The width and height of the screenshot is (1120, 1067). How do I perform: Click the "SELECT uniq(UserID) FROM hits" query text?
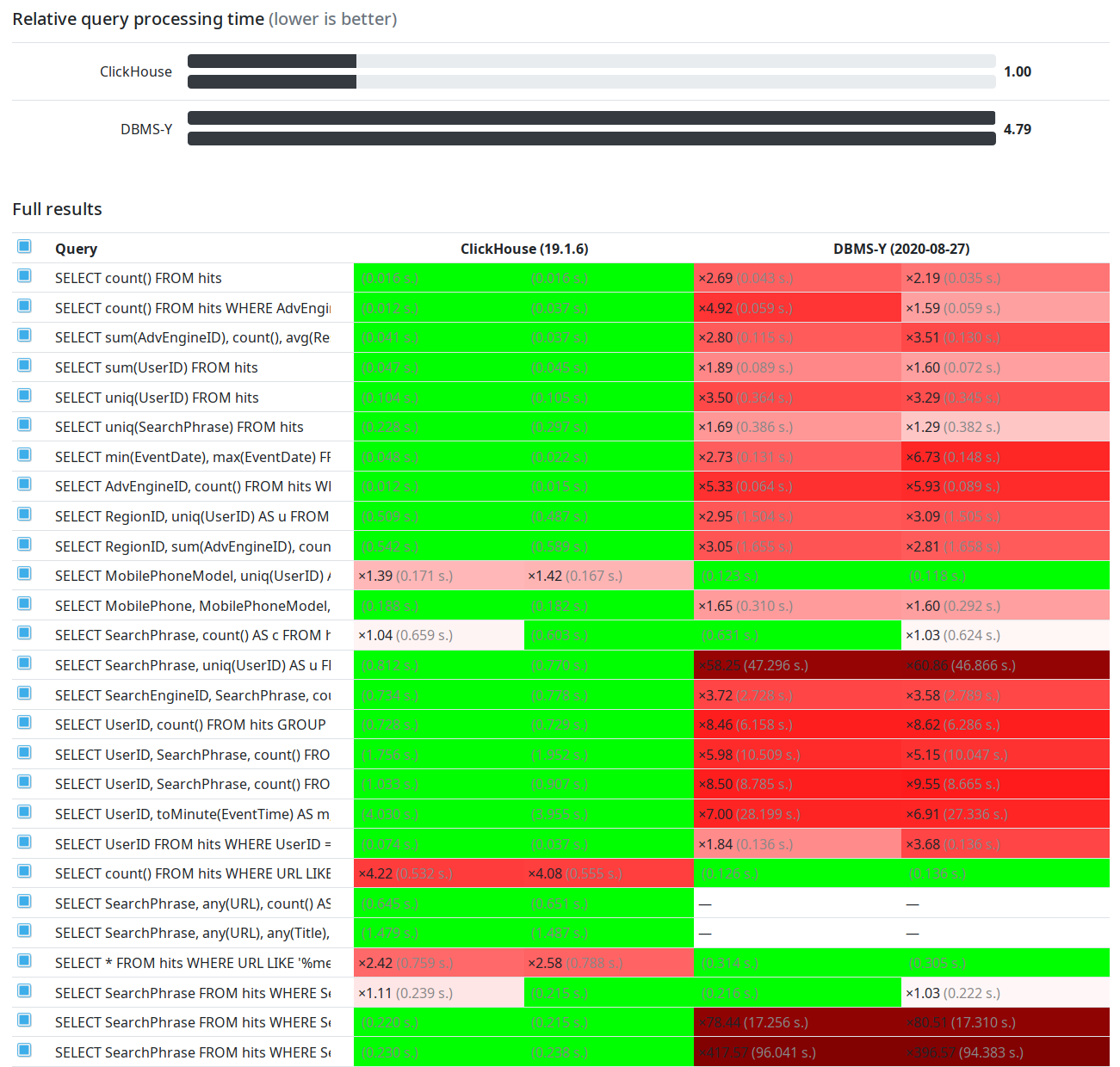tap(157, 398)
